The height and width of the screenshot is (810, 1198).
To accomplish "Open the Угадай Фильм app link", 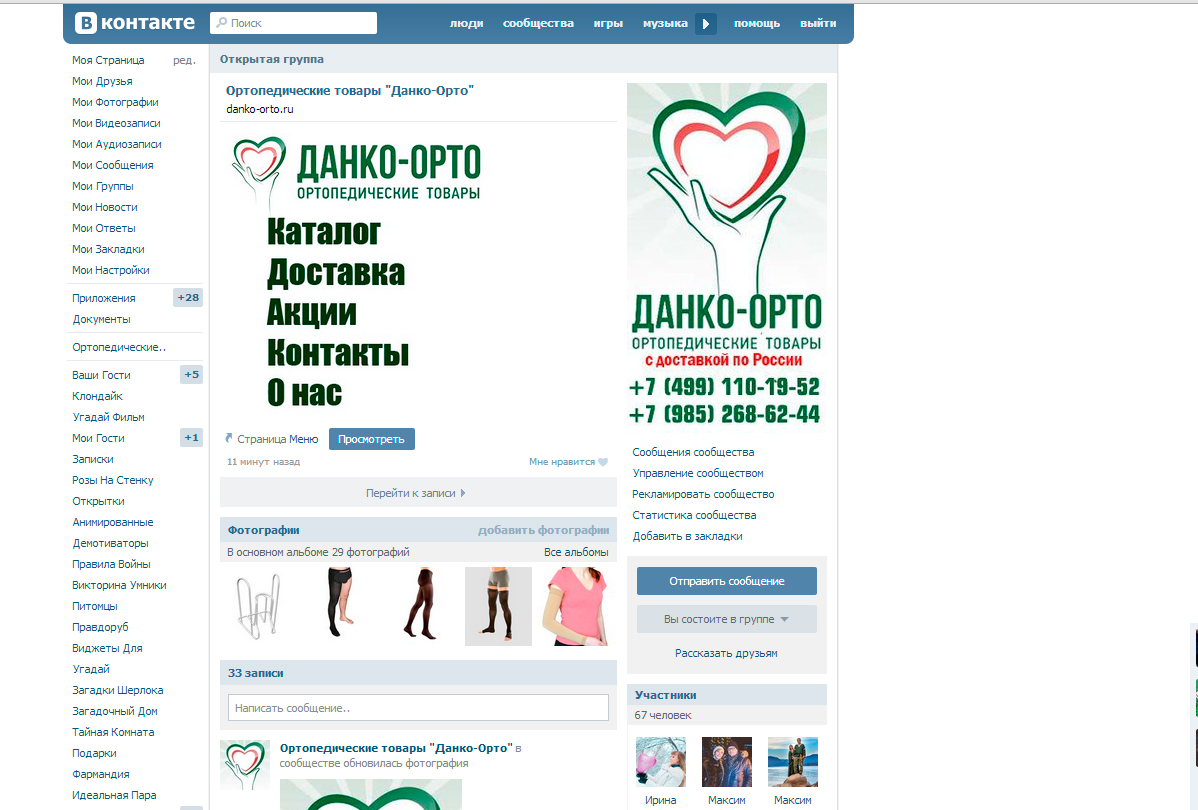I will (x=108, y=417).
